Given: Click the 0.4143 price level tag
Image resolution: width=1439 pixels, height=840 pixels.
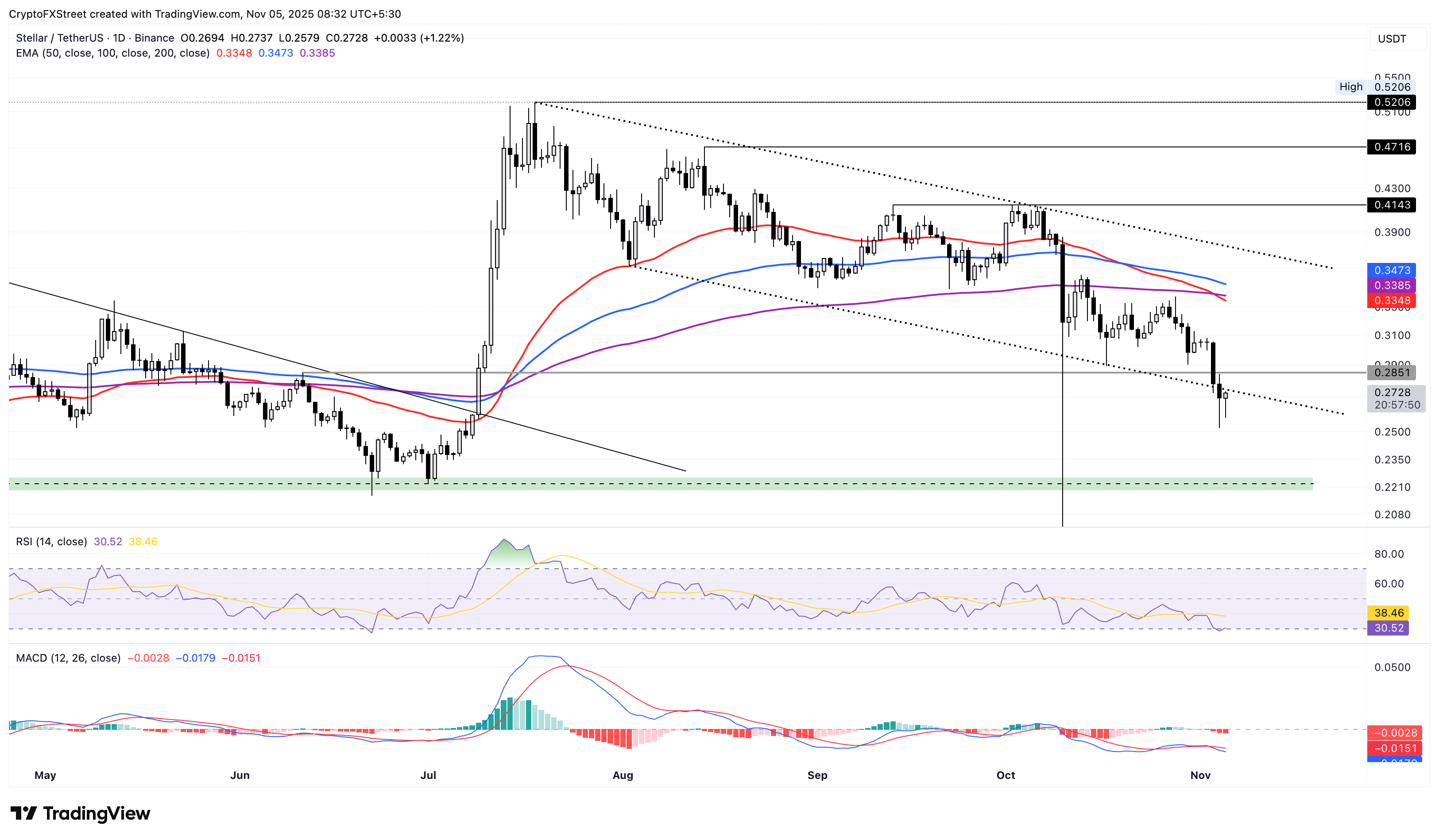Looking at the screenshot, I should tap(1391, 205).
